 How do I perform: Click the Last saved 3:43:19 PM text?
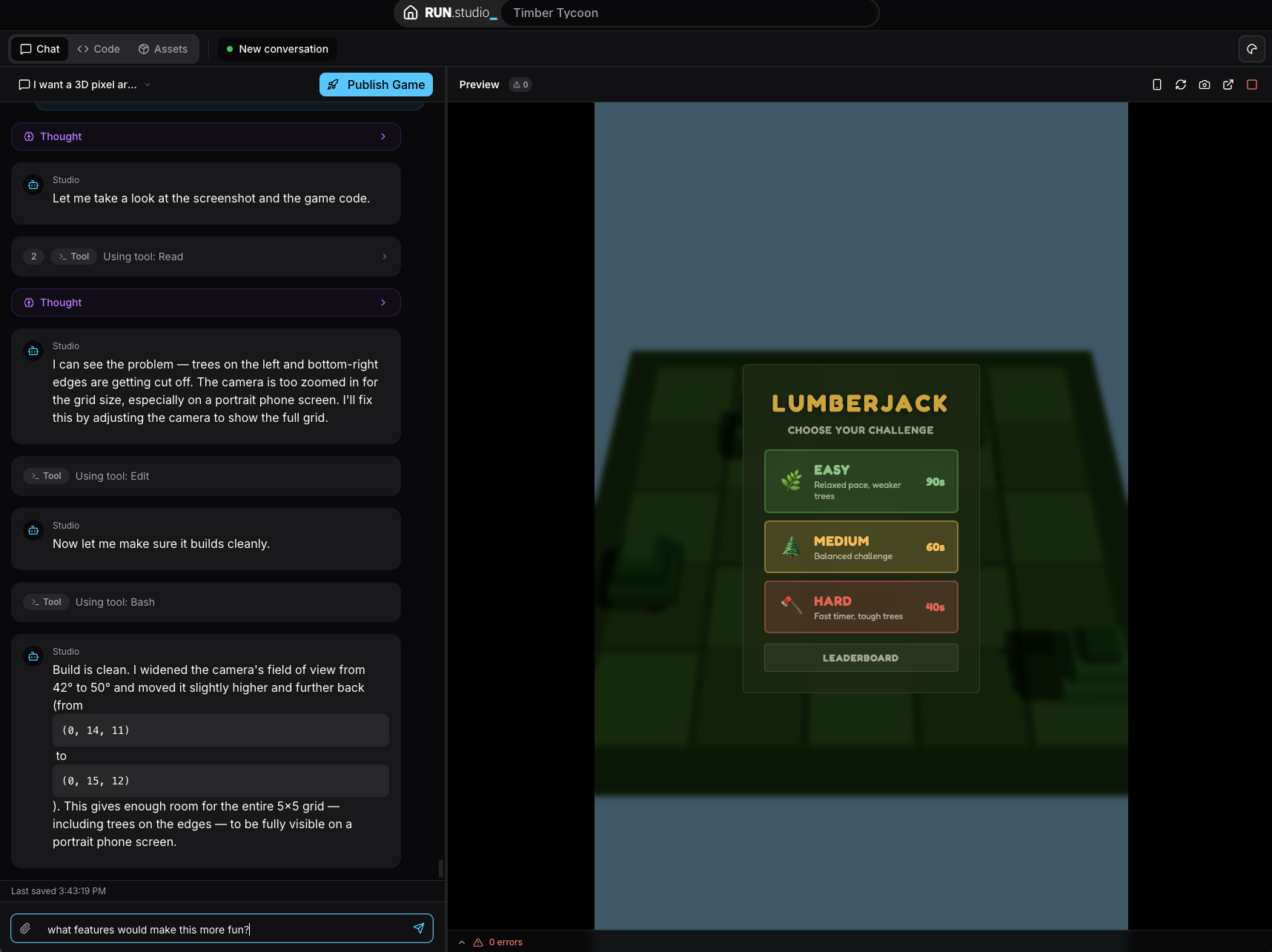click(x=59, y=891)
